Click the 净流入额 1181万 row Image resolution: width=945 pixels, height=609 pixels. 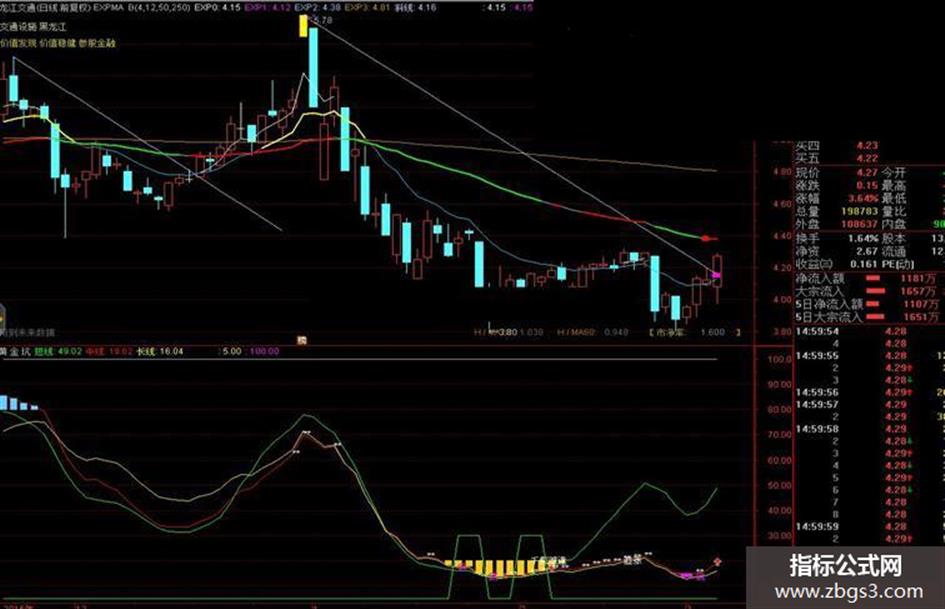click(x=867, y=279)
